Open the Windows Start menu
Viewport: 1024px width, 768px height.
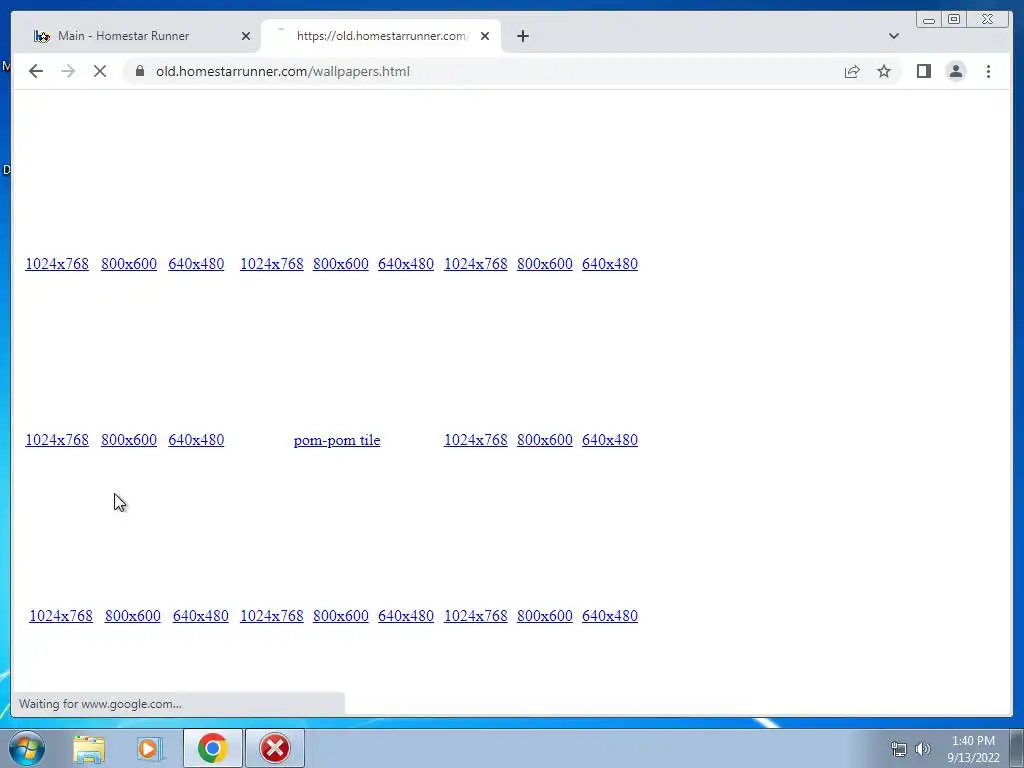[27, 748]
